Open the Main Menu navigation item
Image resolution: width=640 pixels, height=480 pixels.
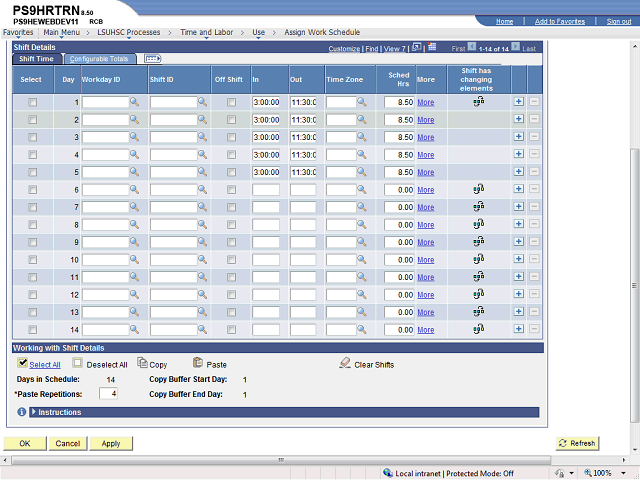[62, 32]
